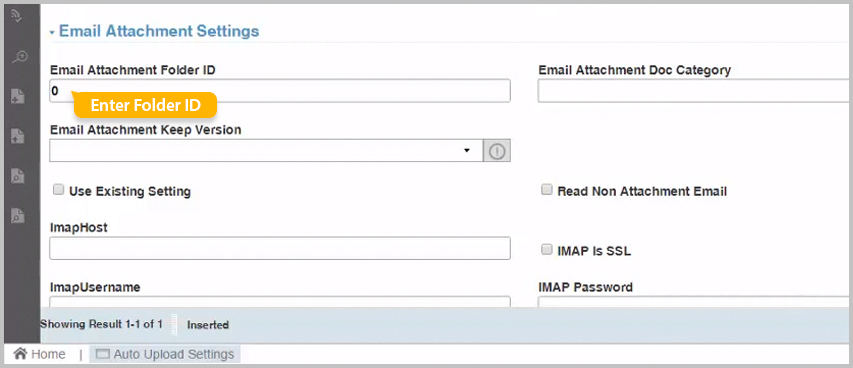Enable Use Existing Setting checkbox

point(58,190)
